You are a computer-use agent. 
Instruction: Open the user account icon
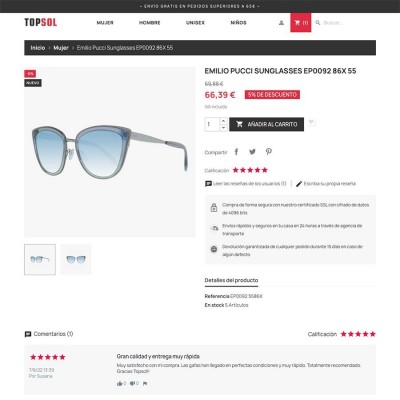pos(281,23)
